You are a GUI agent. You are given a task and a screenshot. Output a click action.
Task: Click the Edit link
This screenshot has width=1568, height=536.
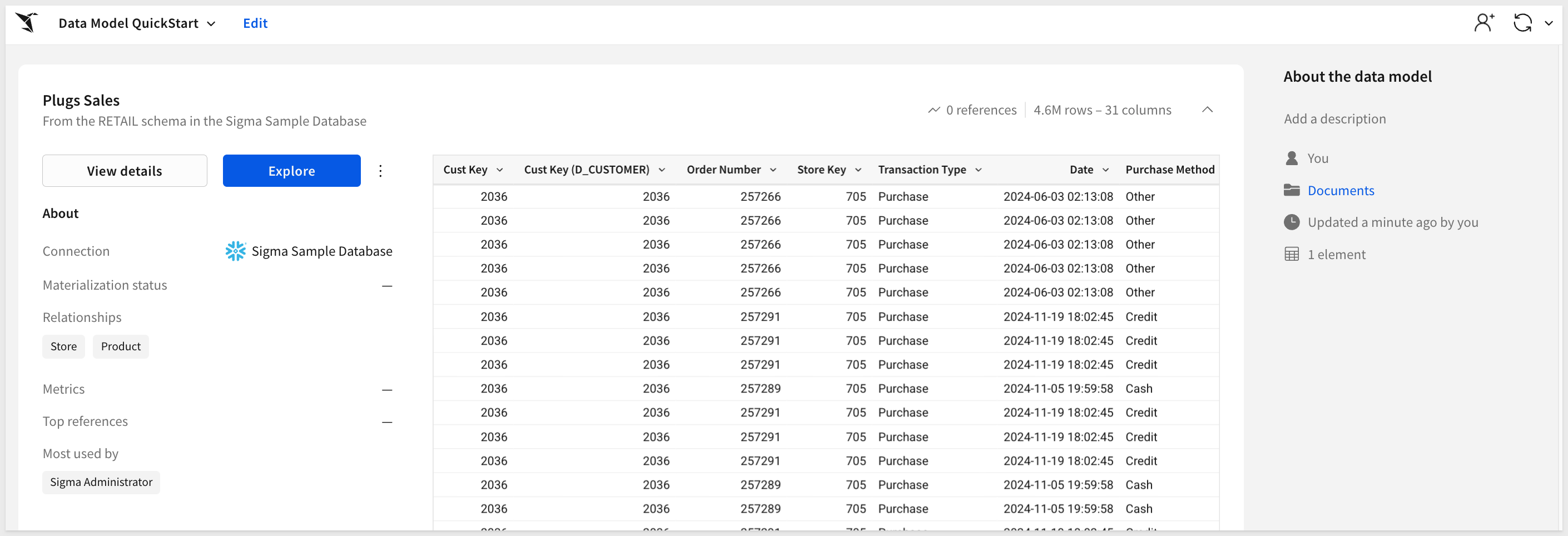(255, 23)
